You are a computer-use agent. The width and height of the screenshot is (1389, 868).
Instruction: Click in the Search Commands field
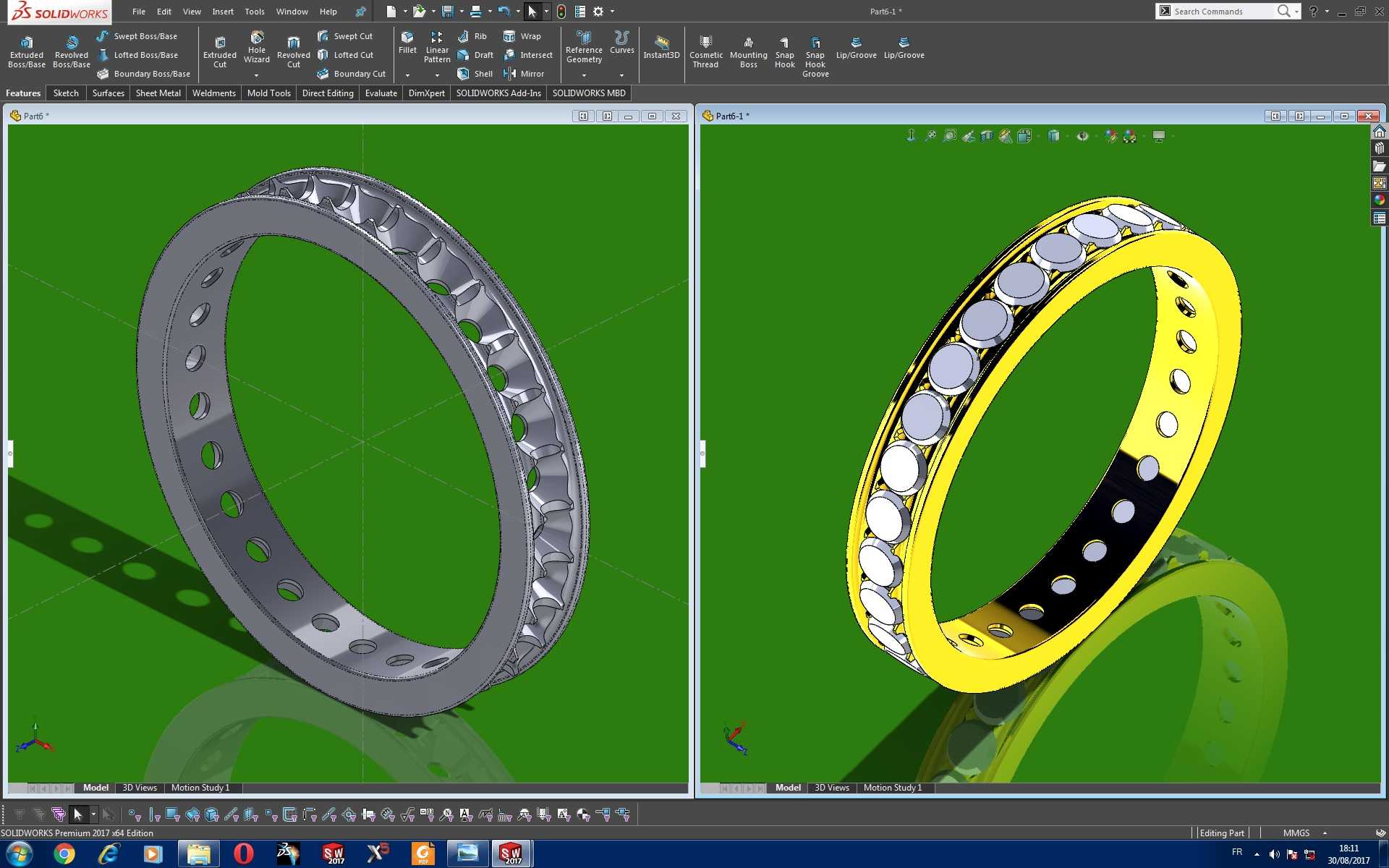1223,12
